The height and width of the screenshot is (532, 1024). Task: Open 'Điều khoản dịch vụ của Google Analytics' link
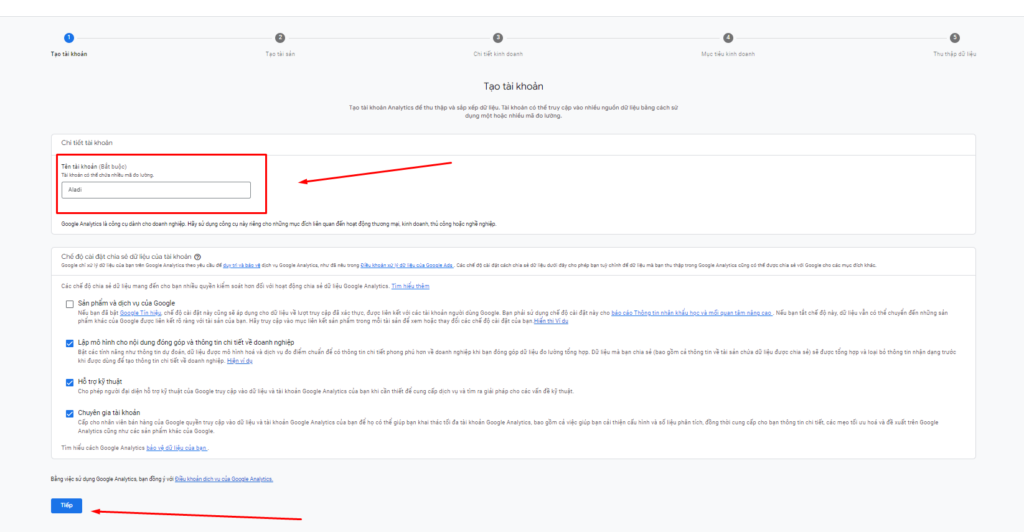[x=224, y=479]
